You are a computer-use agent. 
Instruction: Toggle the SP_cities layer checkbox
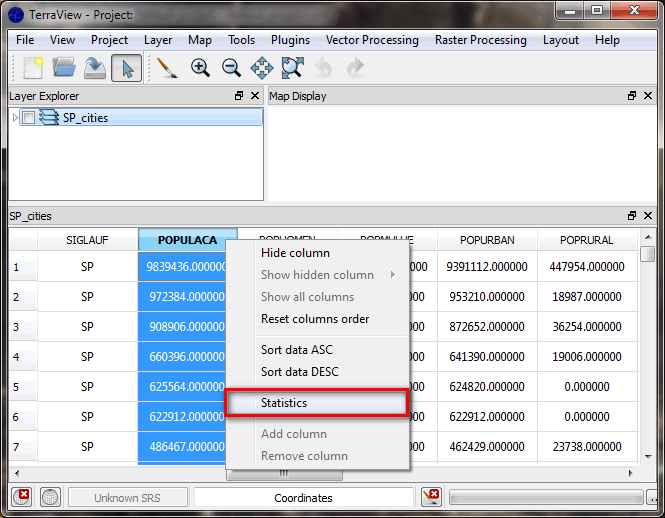(x=29, y=118)
